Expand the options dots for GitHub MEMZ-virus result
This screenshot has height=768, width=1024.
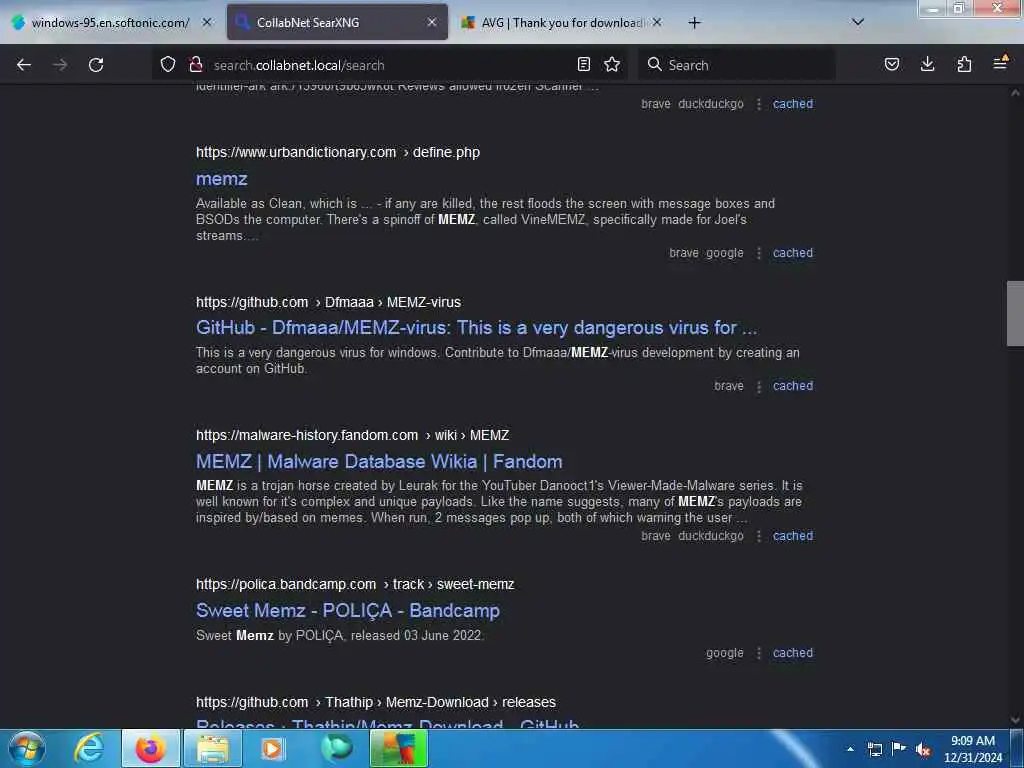759,387
